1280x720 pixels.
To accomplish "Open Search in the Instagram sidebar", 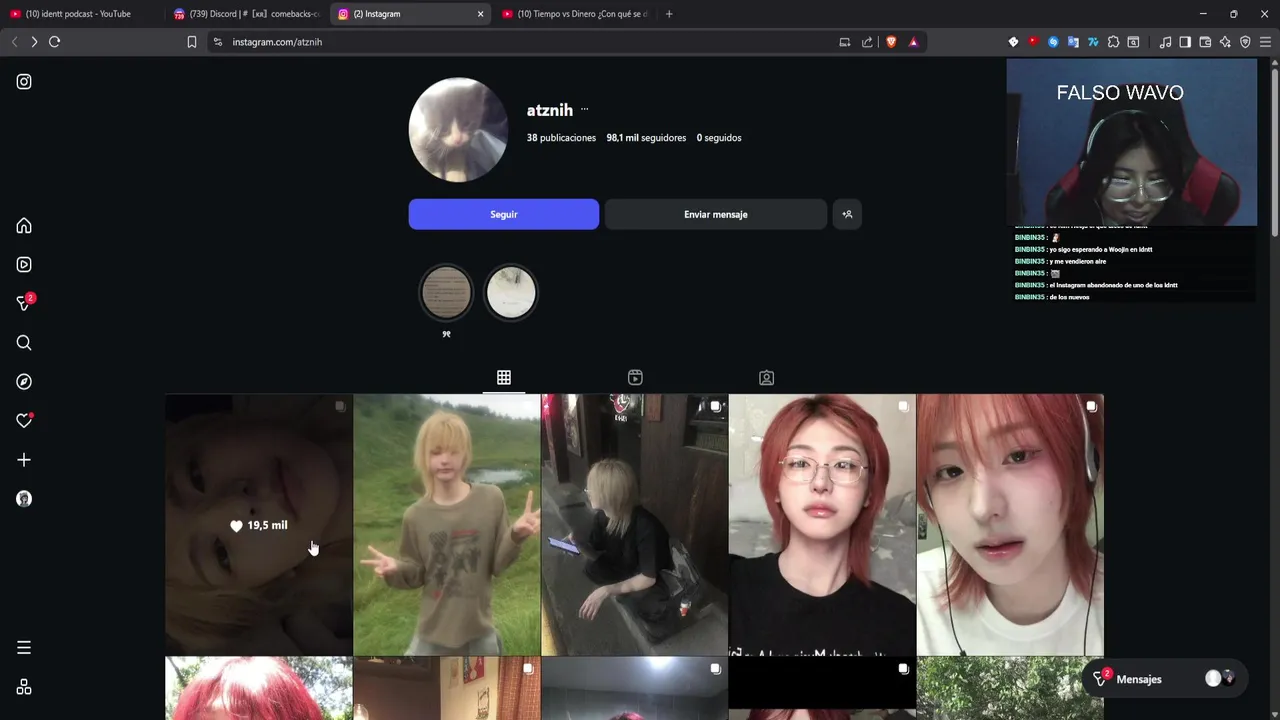I will pos(24,343).
